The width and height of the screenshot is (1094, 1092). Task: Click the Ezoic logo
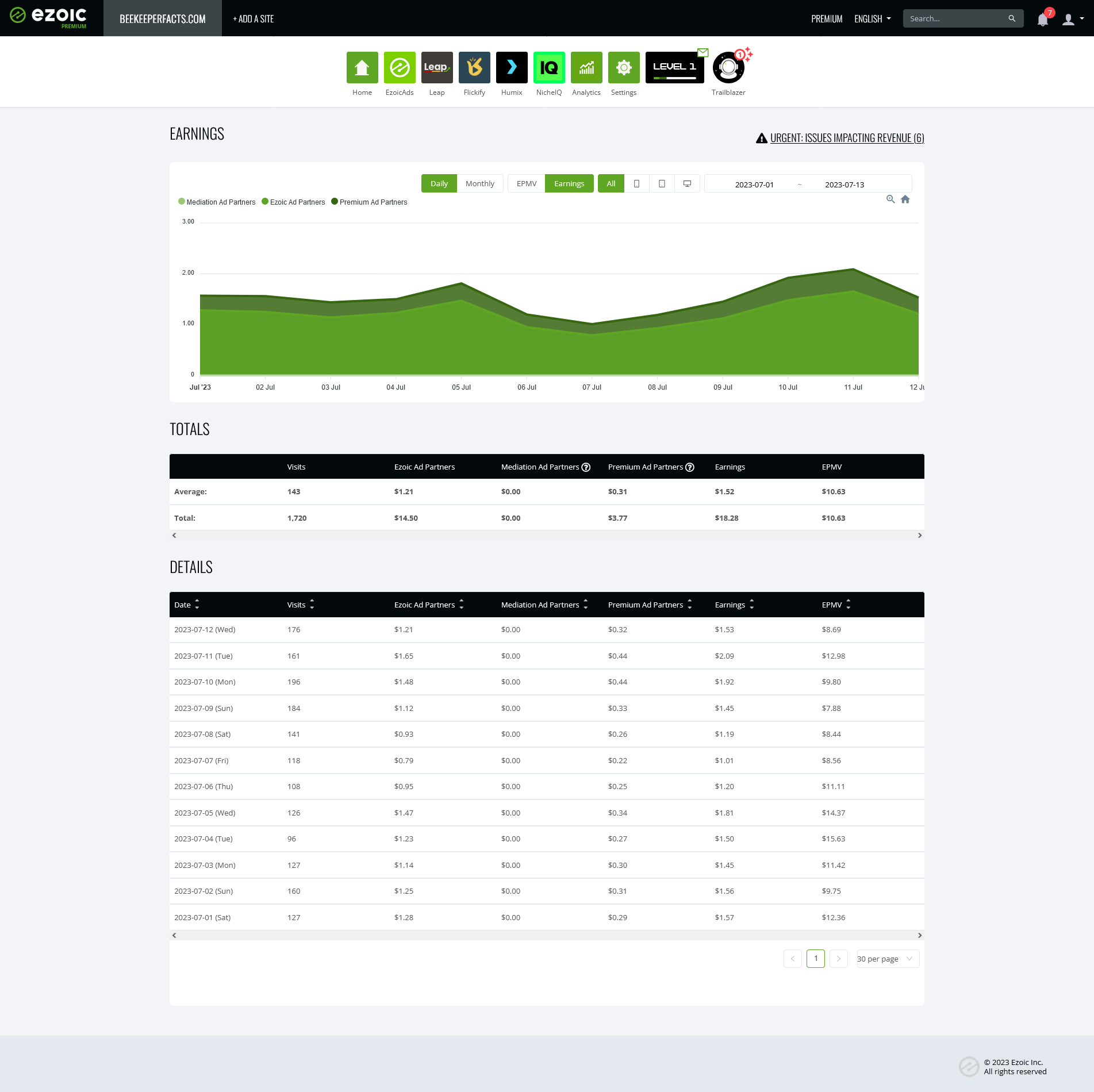(x=48, y=17)
